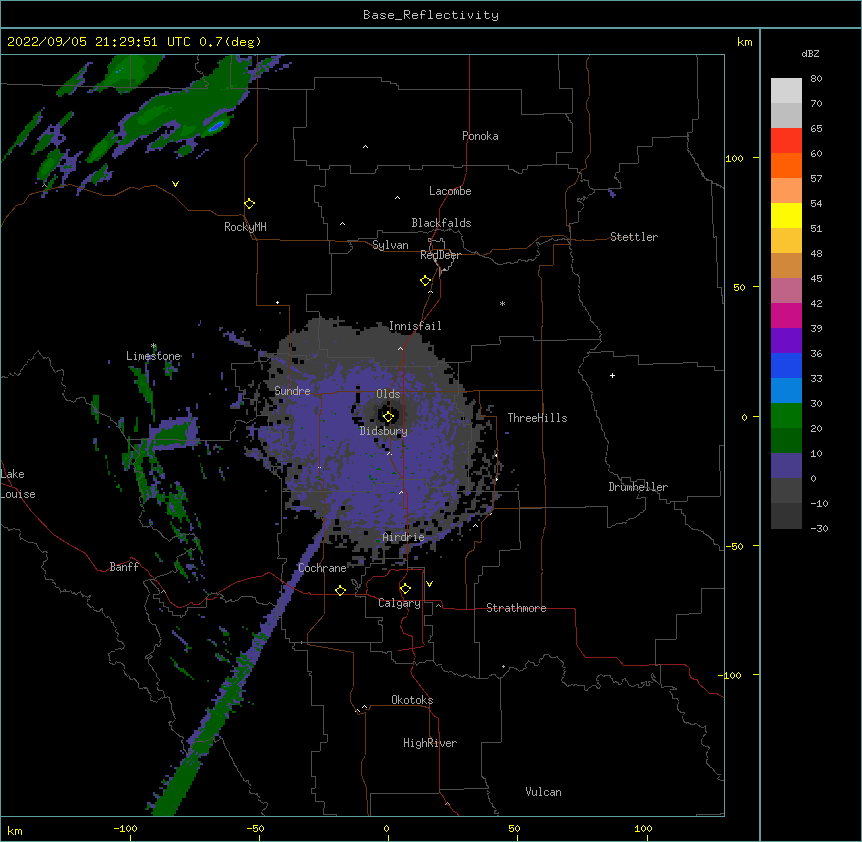
Task: Click the Sylvan label
Action: (x=390, y=245)
